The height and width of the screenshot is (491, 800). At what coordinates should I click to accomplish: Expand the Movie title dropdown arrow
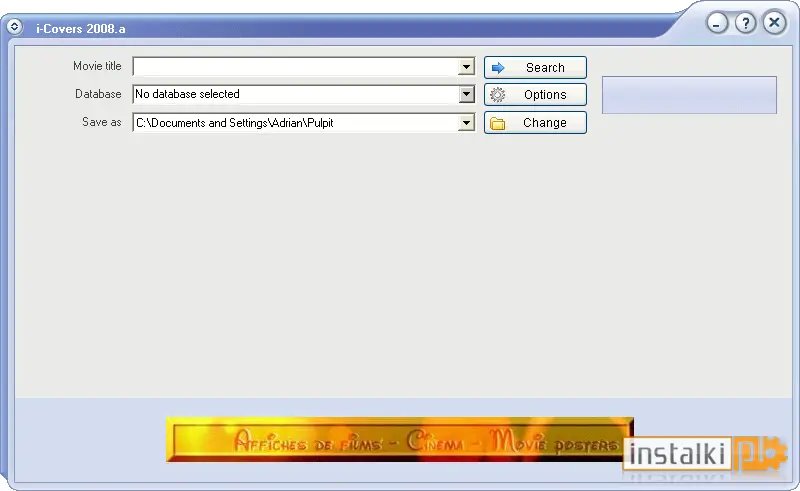pyautogui.click(x=466, y=67)
